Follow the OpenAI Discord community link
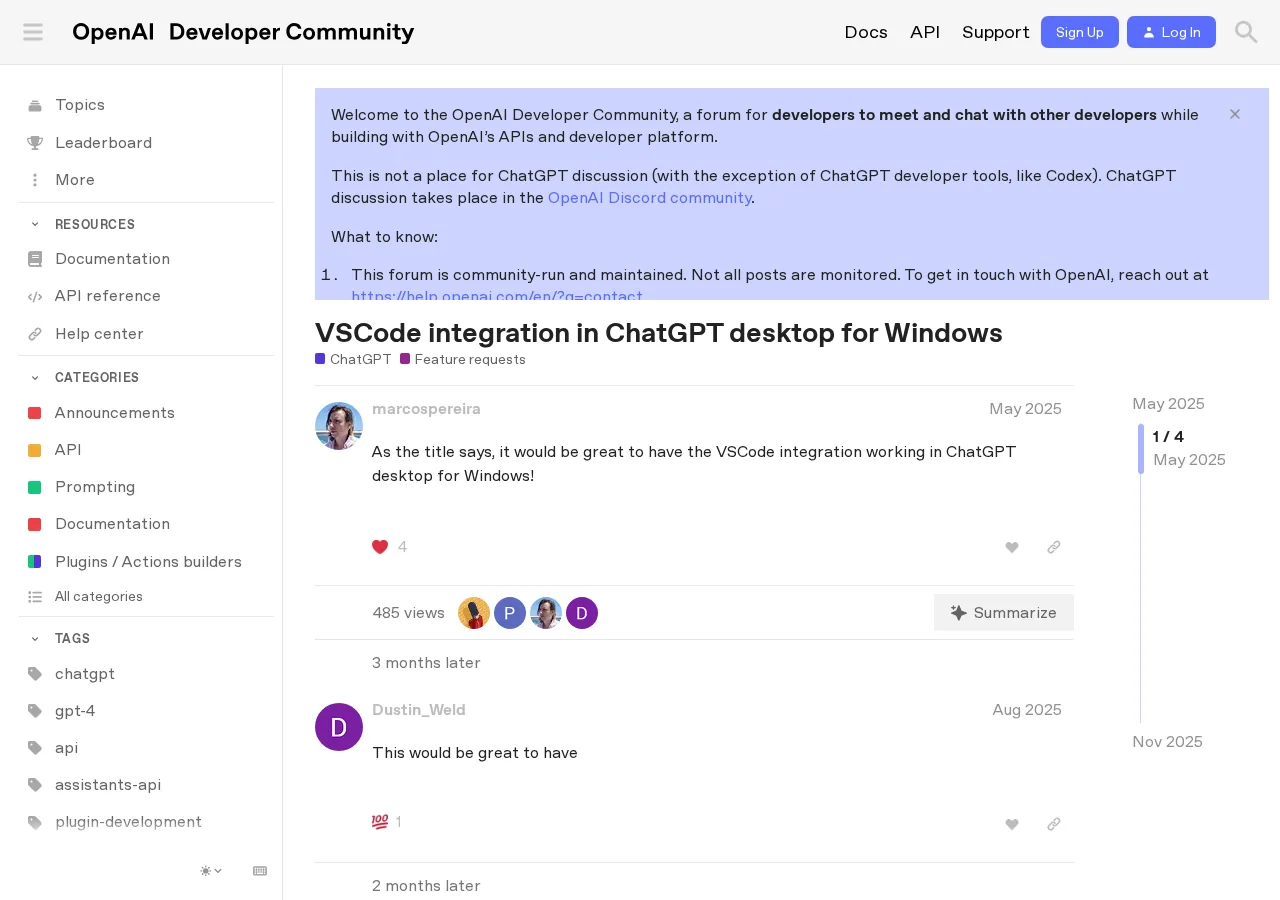The height and width of the screenshot is (900, 1280). [x=650, y=197]
